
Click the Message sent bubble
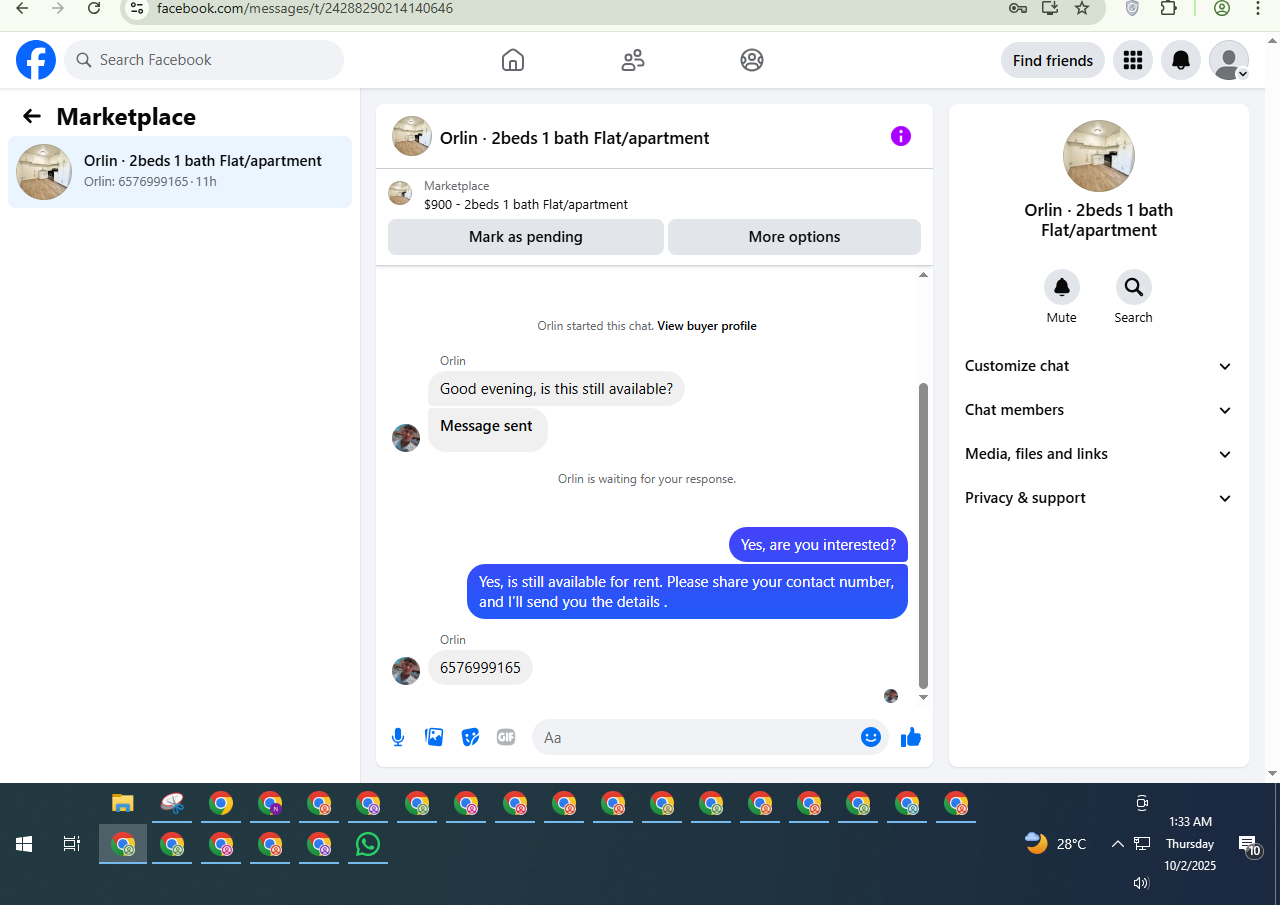pos(487,429)
